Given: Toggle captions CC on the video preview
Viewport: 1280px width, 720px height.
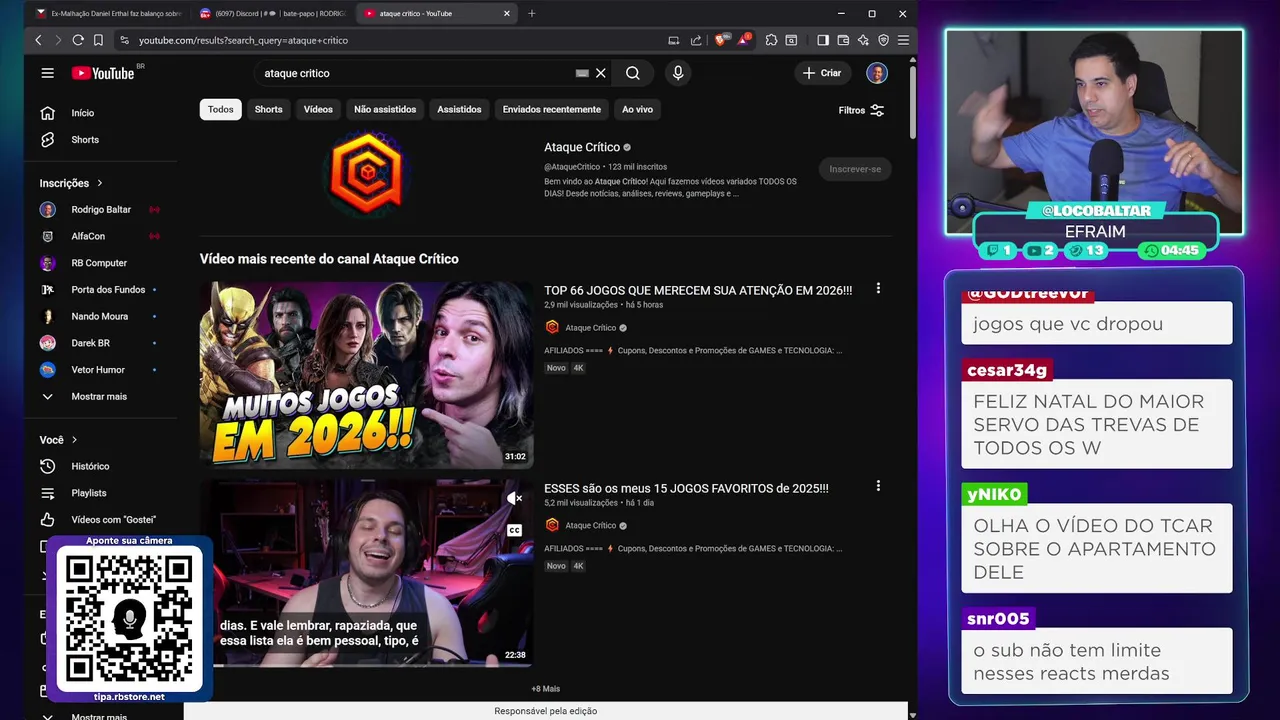Looking at the screenshot, I should [x=514, y=530].
